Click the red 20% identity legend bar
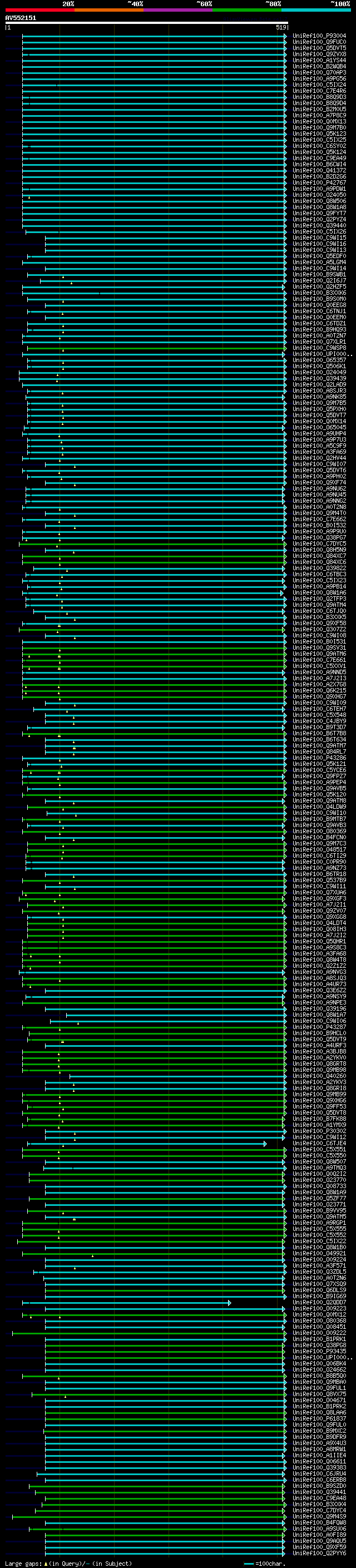Image resolution: width=356 pixels, height=1568 pixels. coord(39,10)
